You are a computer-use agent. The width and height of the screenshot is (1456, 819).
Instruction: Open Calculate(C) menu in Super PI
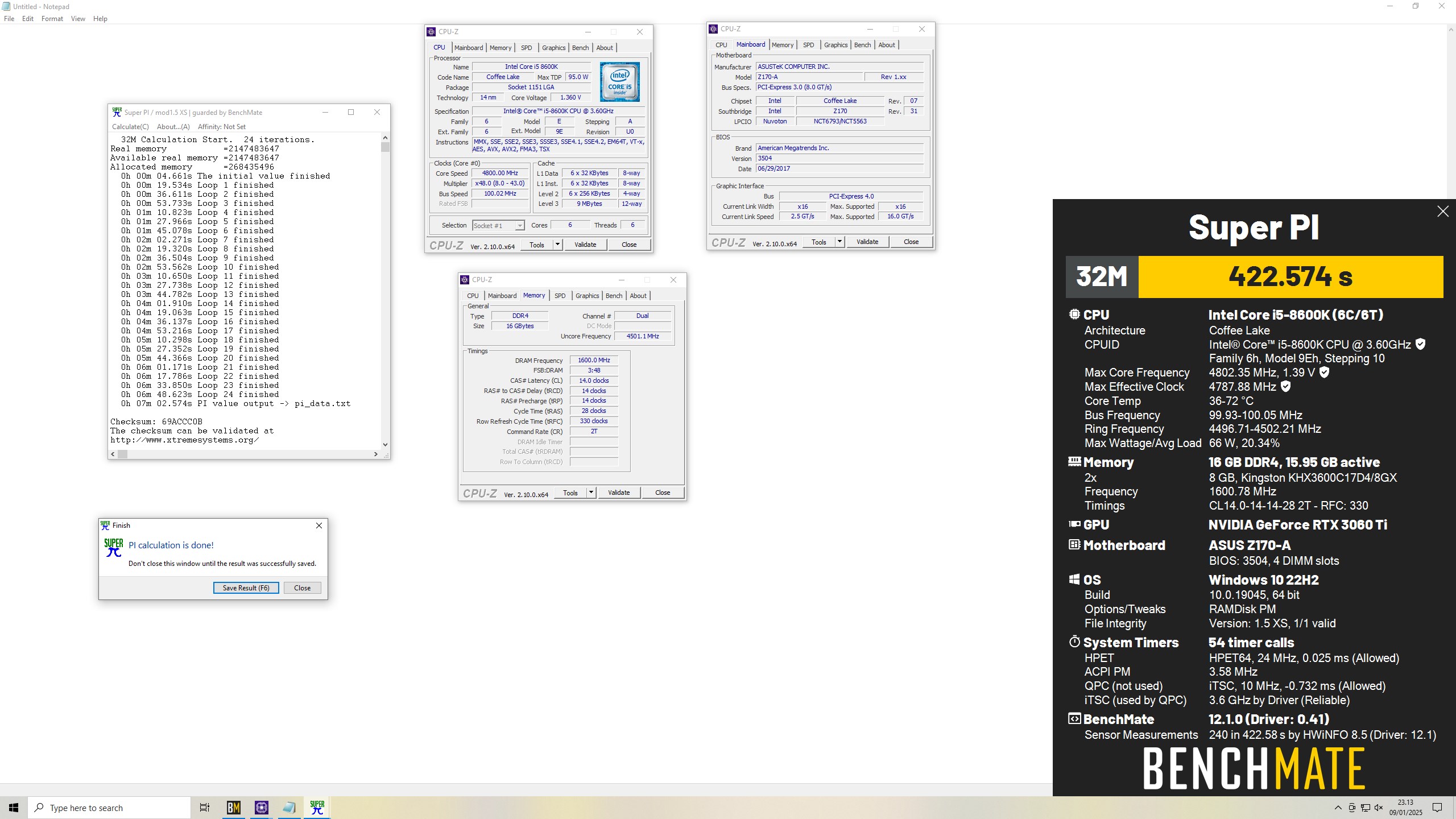tap(130, 127)
